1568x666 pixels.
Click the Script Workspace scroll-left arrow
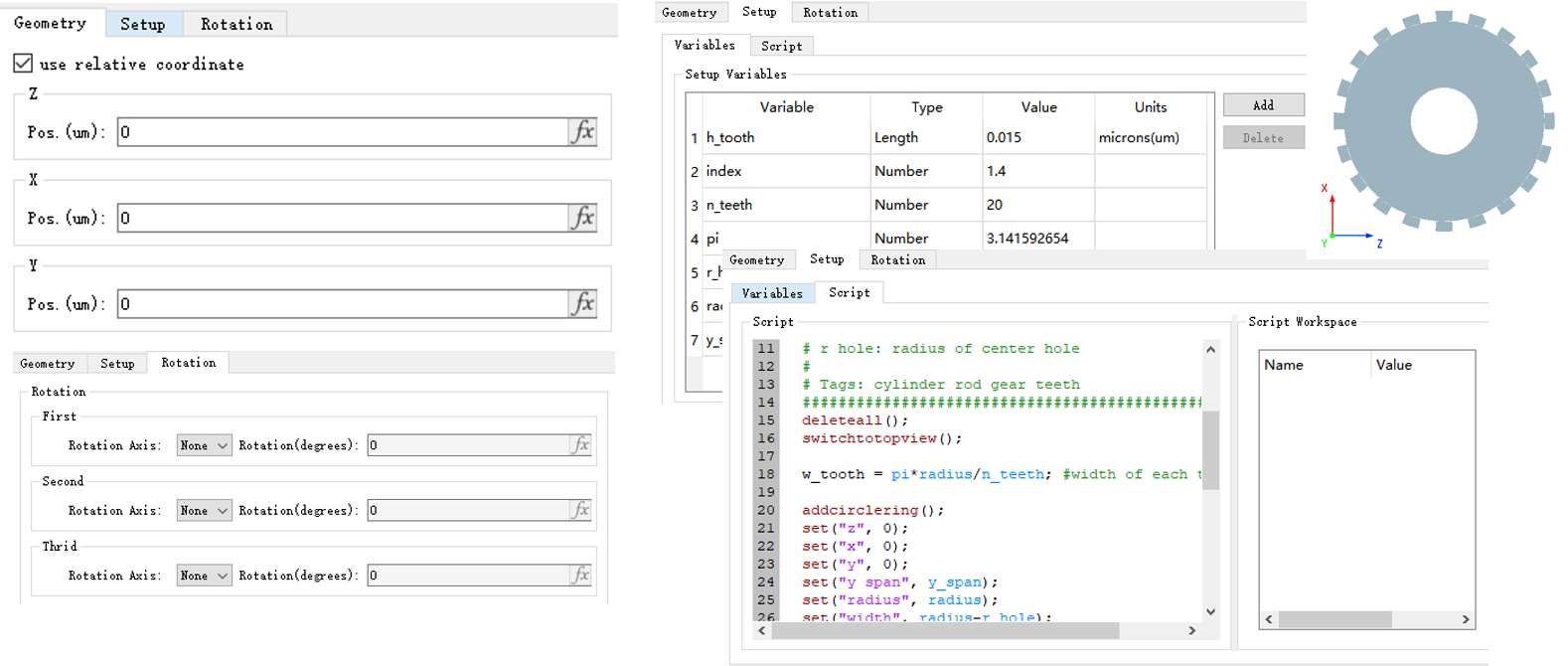pyautogui.click(x=1268, y=619)
